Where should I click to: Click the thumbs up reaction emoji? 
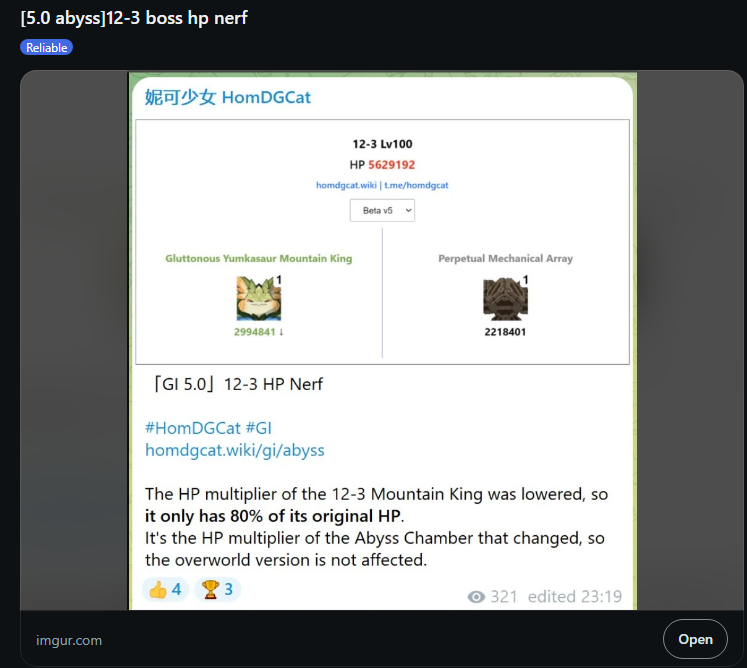pos(158,590)
